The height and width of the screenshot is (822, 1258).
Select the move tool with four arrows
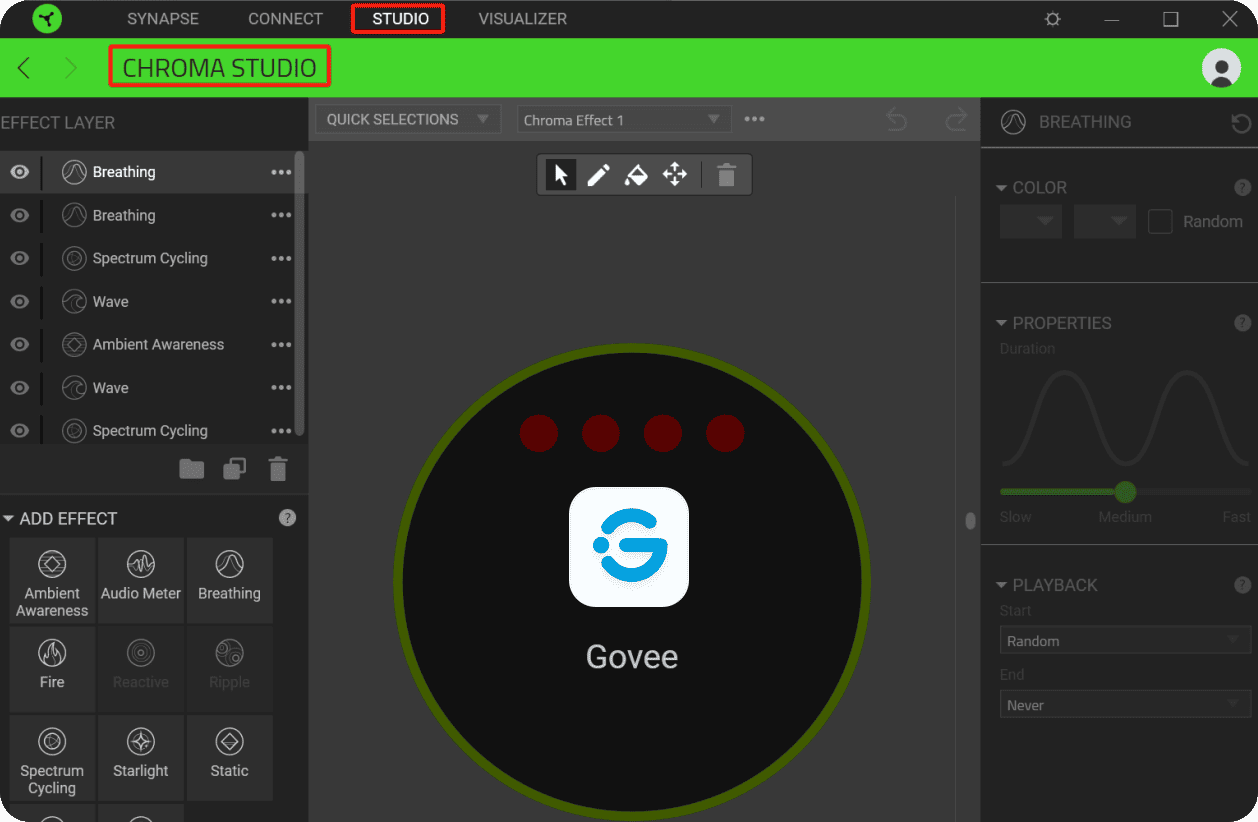[675, 175]
